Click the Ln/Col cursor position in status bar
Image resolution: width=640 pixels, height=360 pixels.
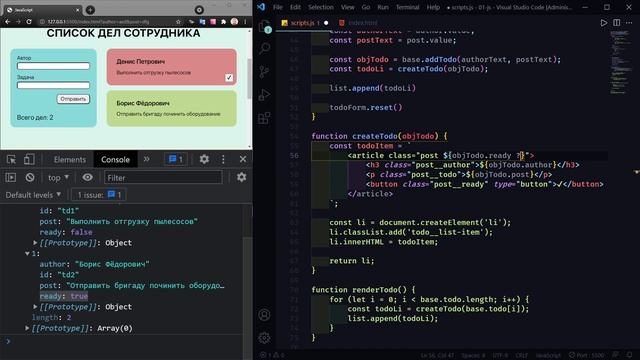coord(437,355)
